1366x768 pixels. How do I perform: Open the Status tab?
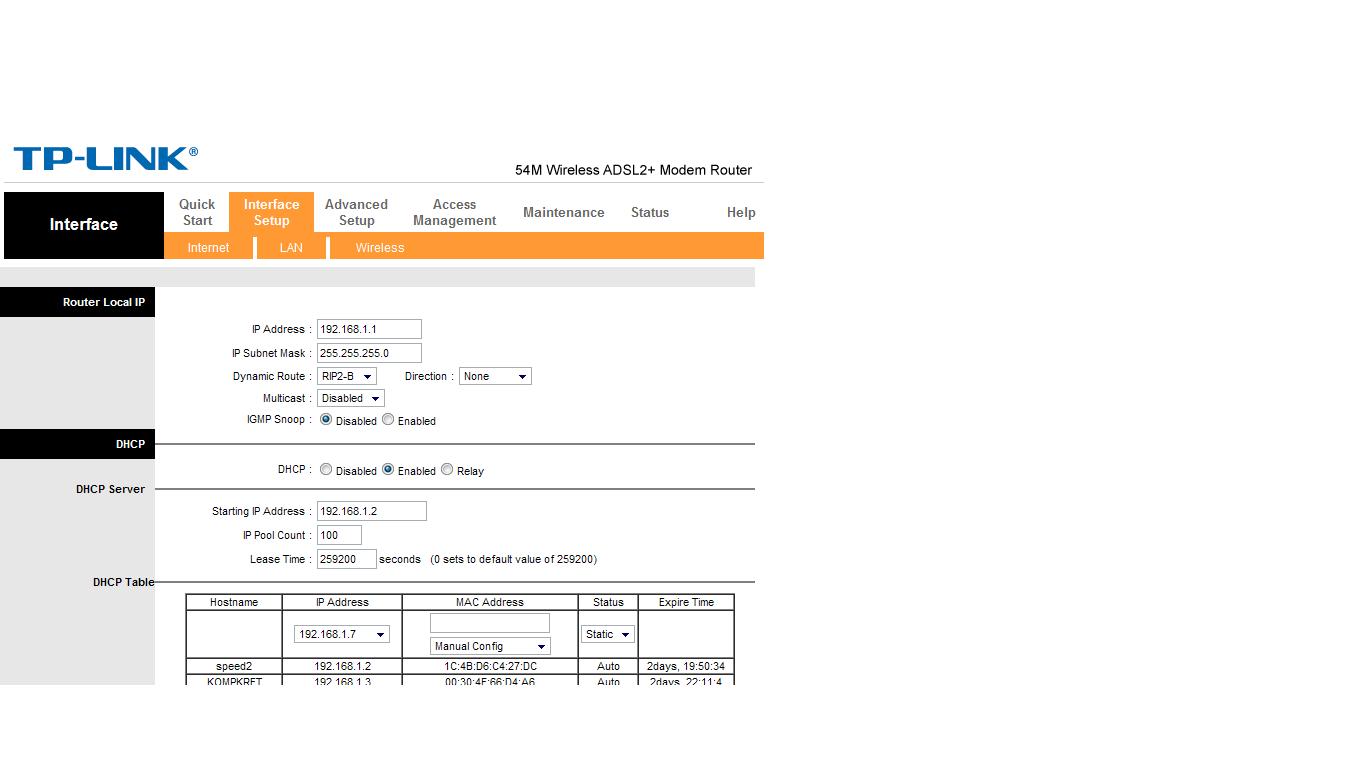coord(650,212)
